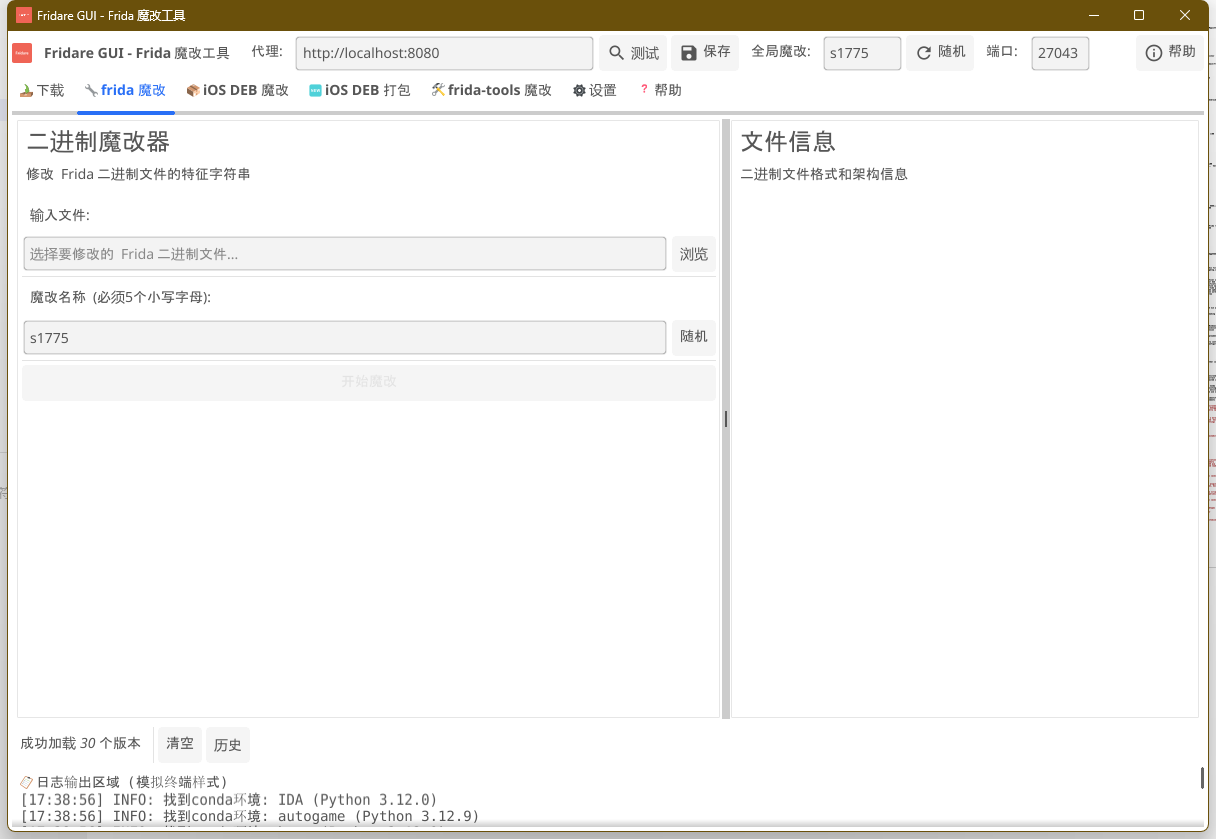Click the log area scrollbar
This screenshot has height=839, width=1216.
coord(1203,778)
